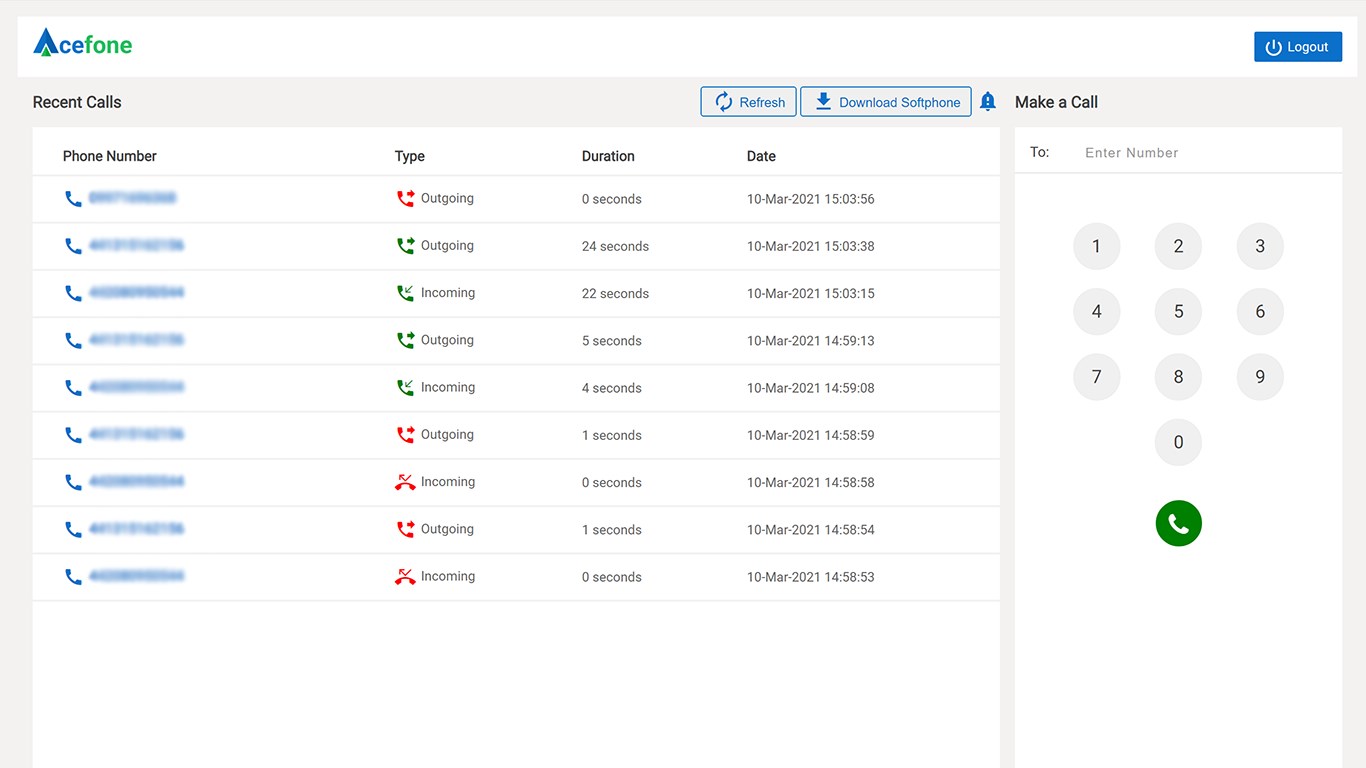Click the Duration column header
The image size is (1366, 768).
608,156
